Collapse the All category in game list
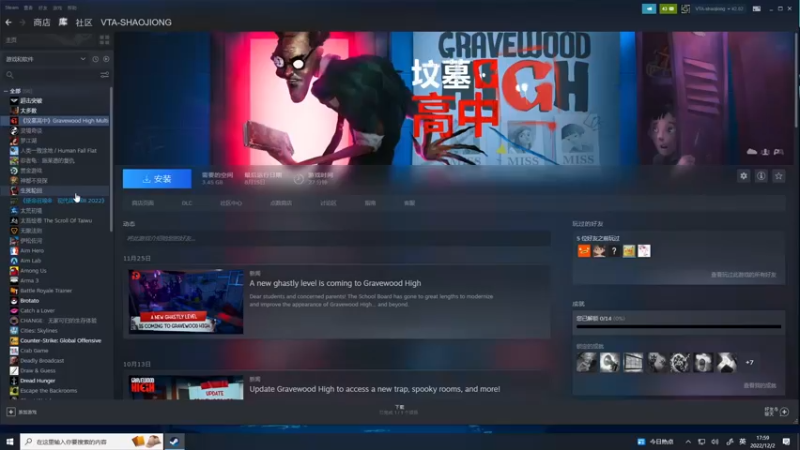 6,91
